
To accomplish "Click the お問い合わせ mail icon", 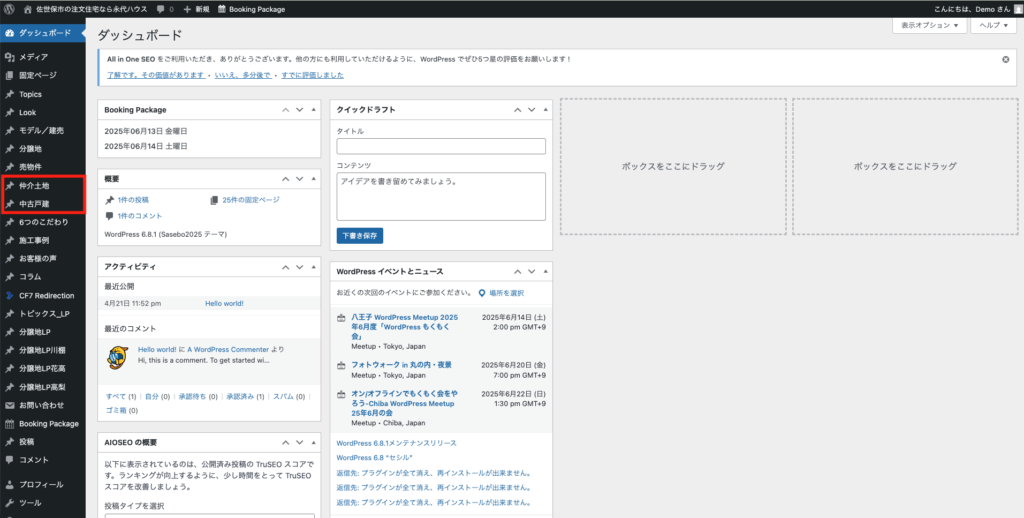I will (9, 405).
